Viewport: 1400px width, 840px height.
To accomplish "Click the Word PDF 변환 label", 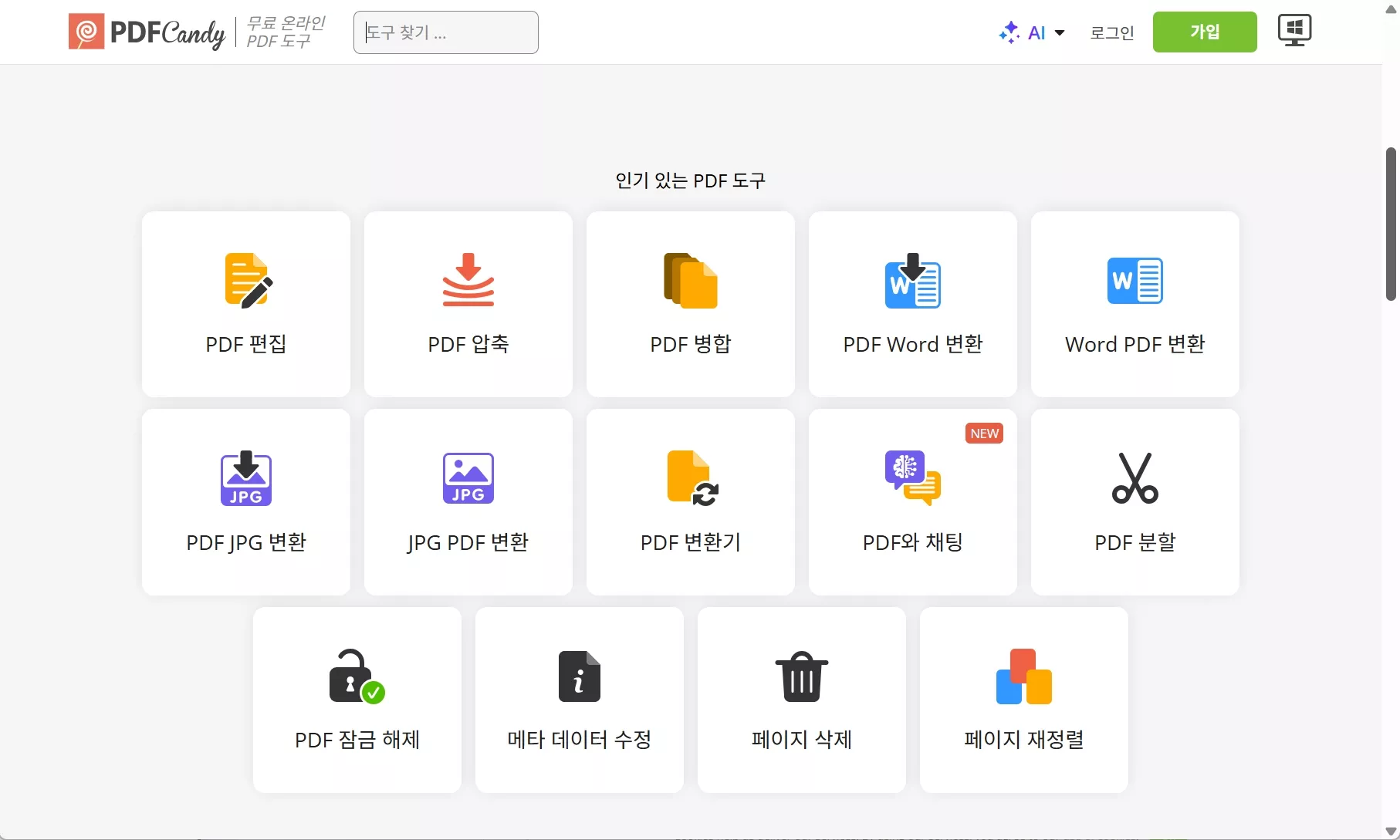I will (1135, 344).
